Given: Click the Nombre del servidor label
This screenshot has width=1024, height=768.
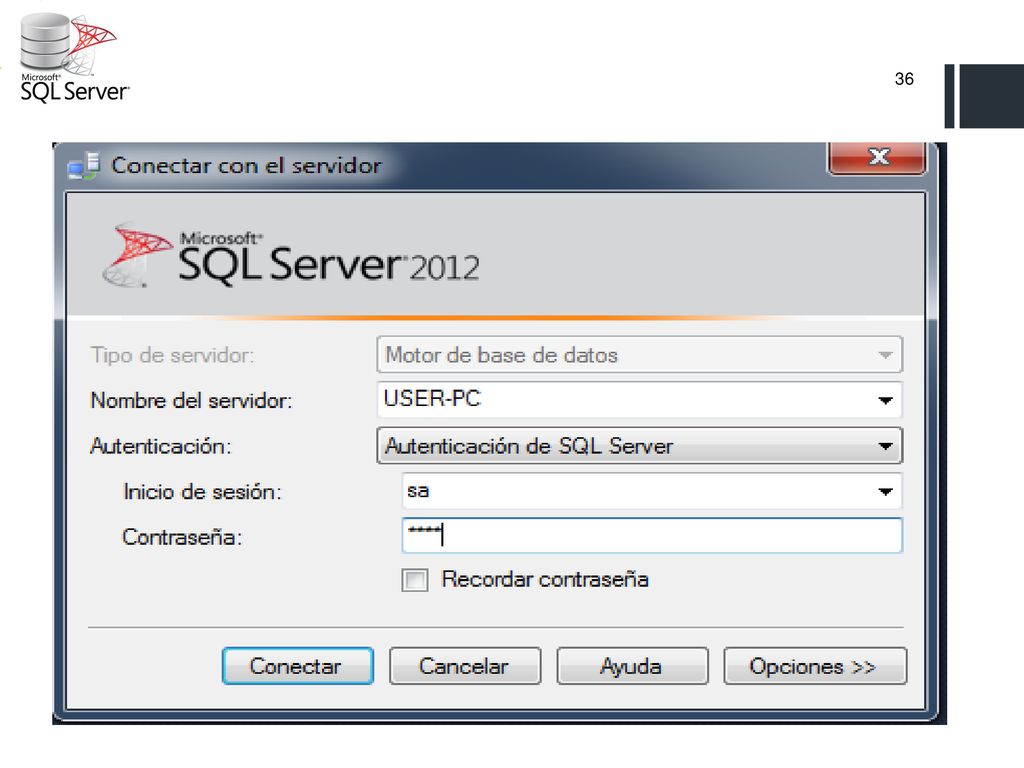Looking at the screenshot, I should (x=191, y=400).
